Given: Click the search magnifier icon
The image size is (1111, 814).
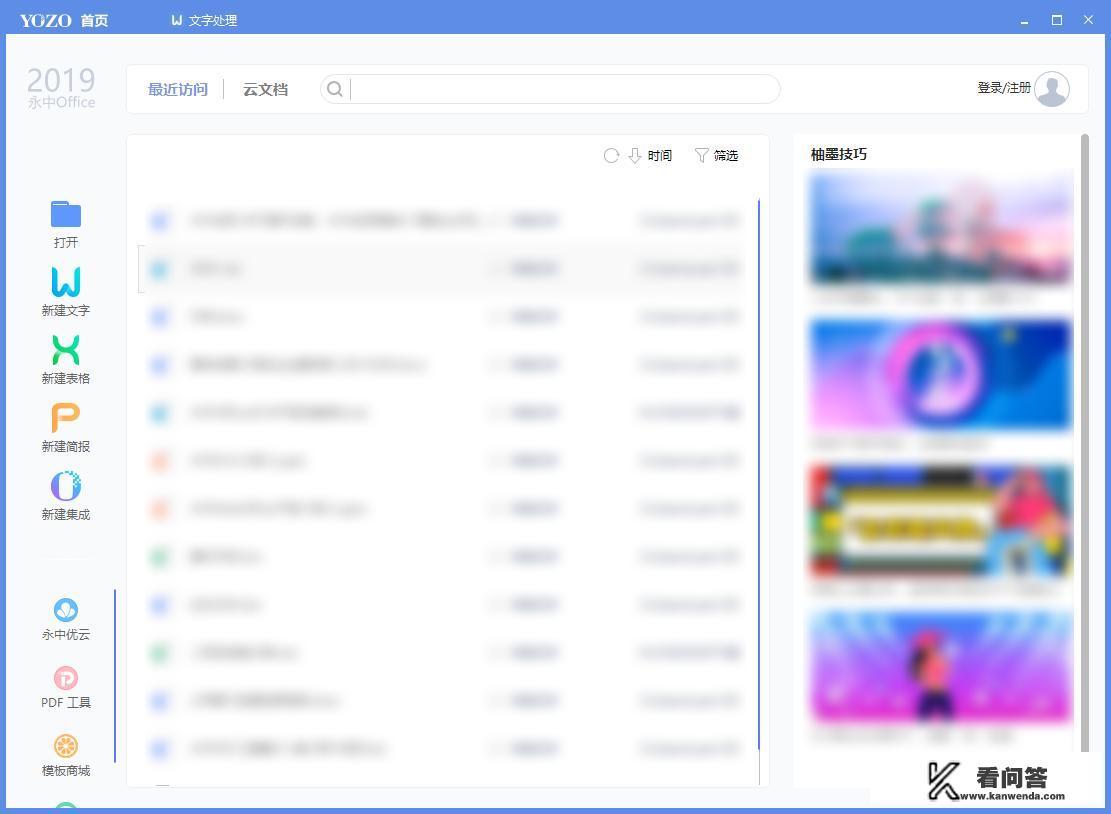Looking at the screenshot, I should click(x=335, y=89).
